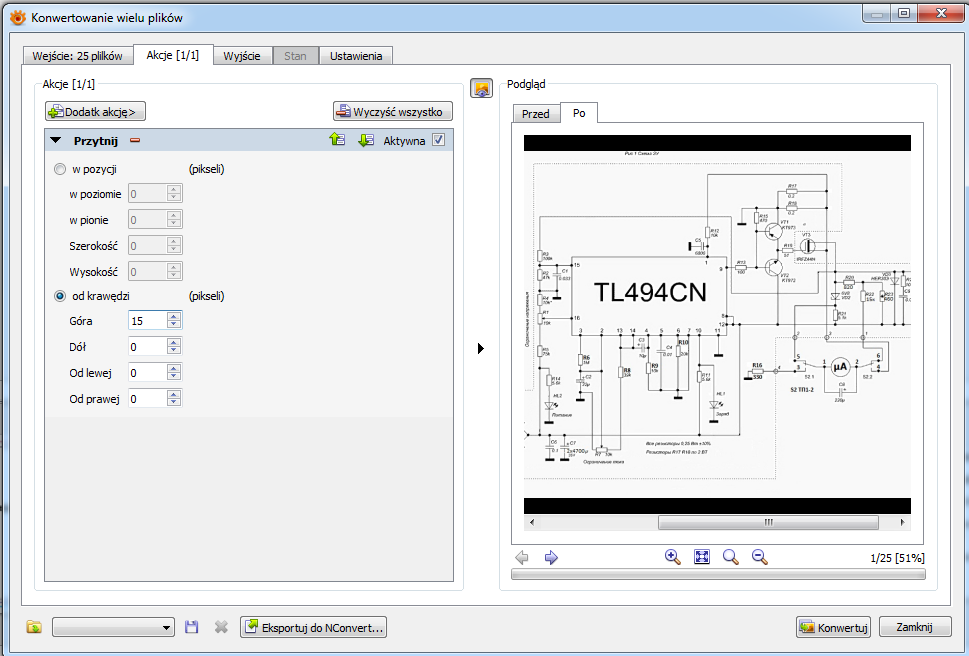Reset the preview zoom to 100%
969x656 pixels.
coord(730,557)
